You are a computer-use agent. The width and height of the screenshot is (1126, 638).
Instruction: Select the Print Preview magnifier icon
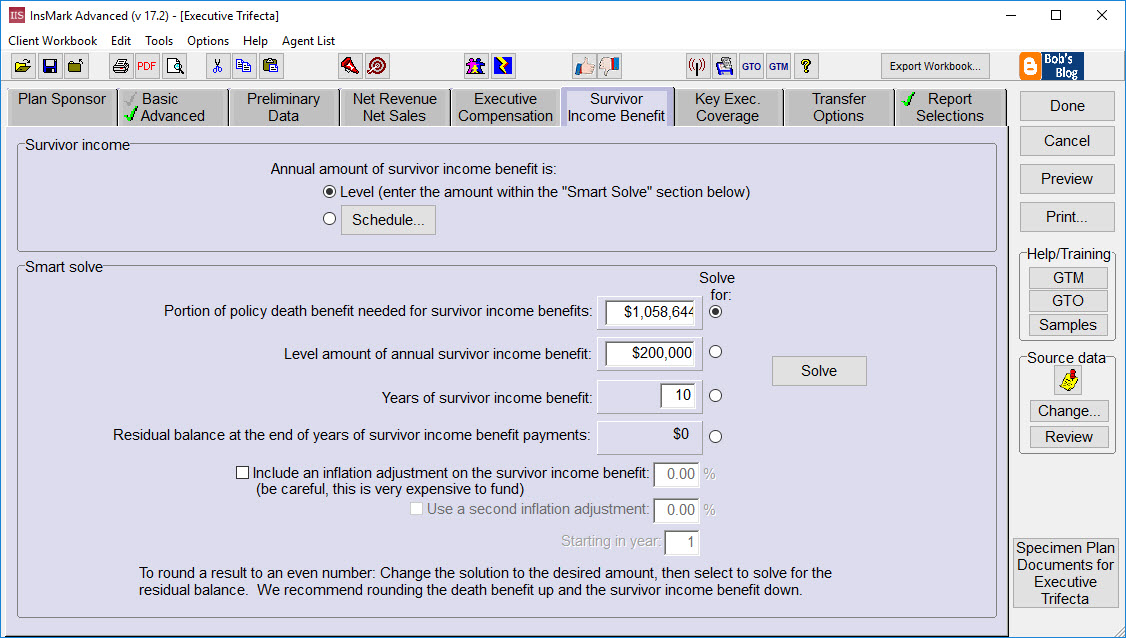coord(173,66)
